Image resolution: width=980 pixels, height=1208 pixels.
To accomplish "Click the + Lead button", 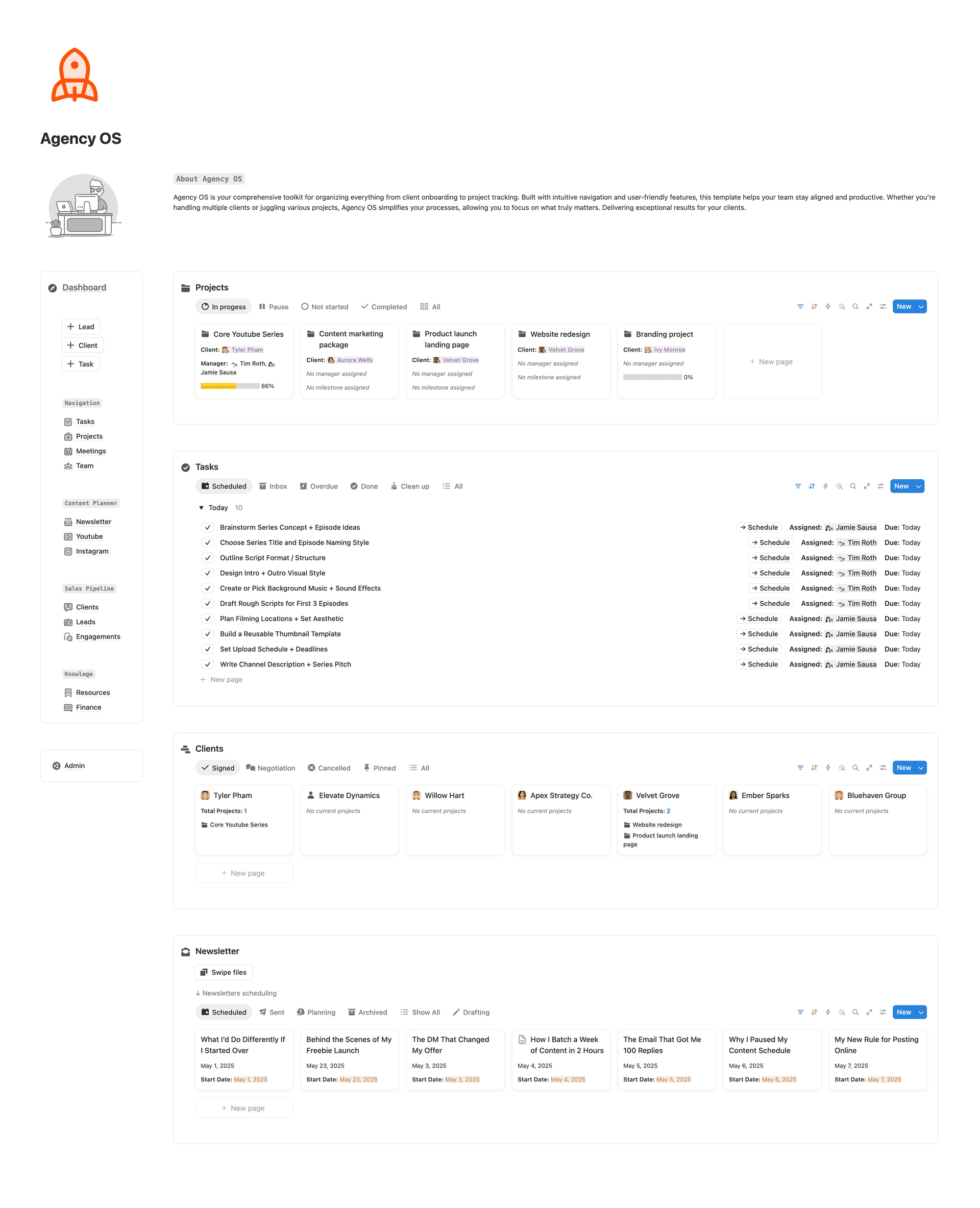I will (81, 326).
